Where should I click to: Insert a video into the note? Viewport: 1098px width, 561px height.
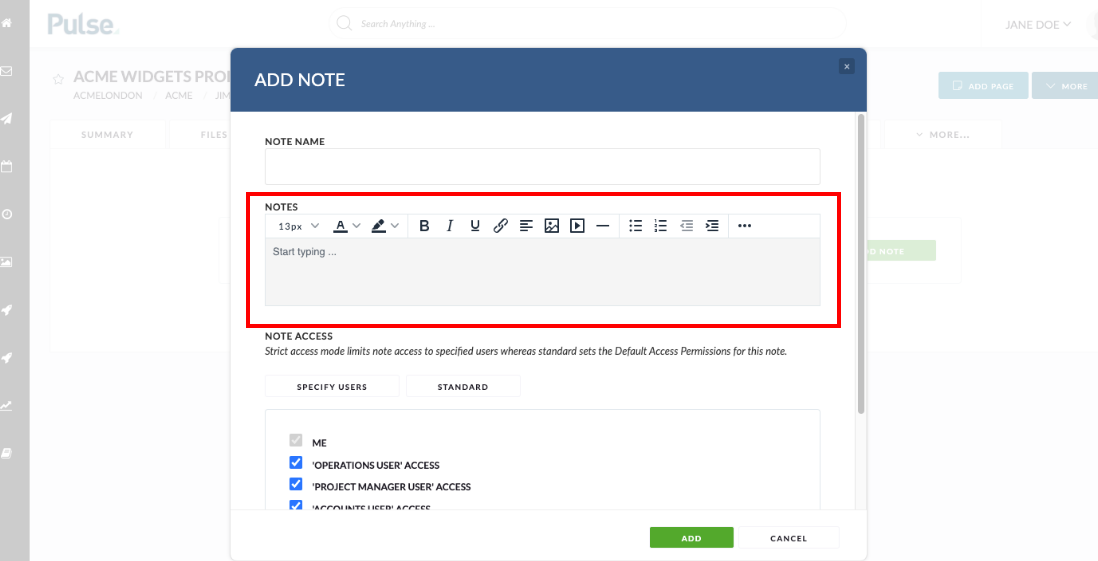pos(577,226)
